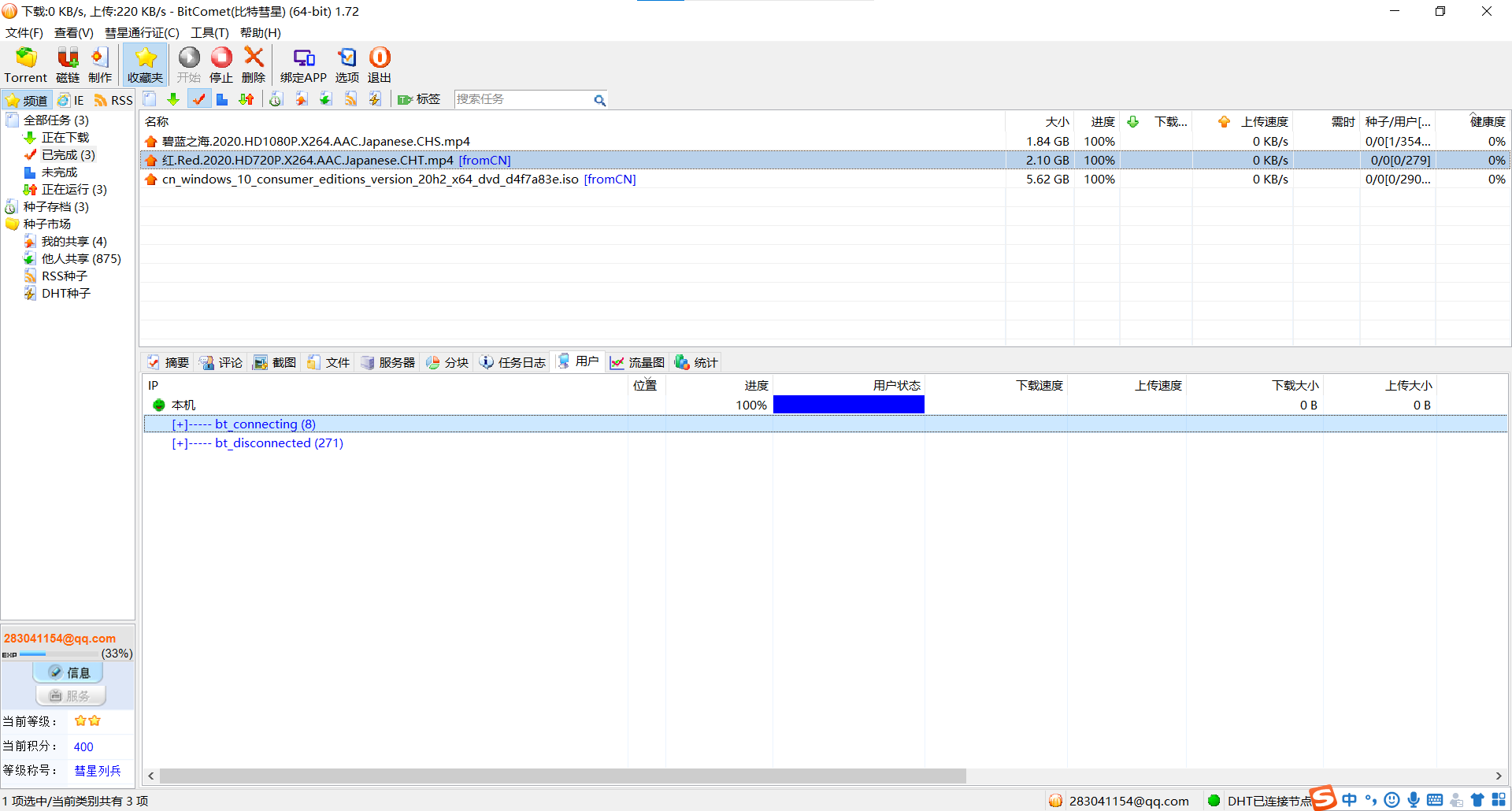Click the DHT torrents lightning filter icon
The width and height of the screenshot is (1512, 811).
tap(375, 99)
